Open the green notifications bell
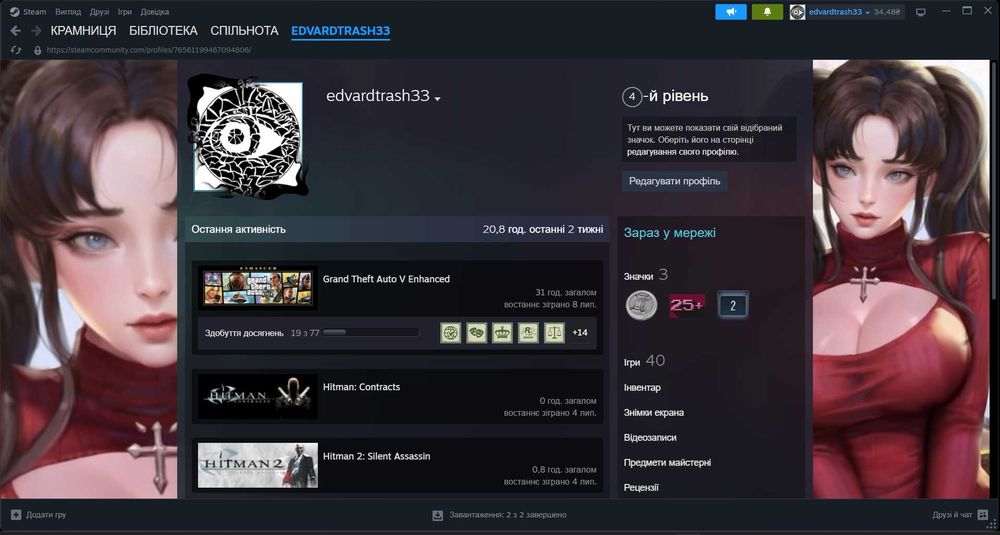 767,11
